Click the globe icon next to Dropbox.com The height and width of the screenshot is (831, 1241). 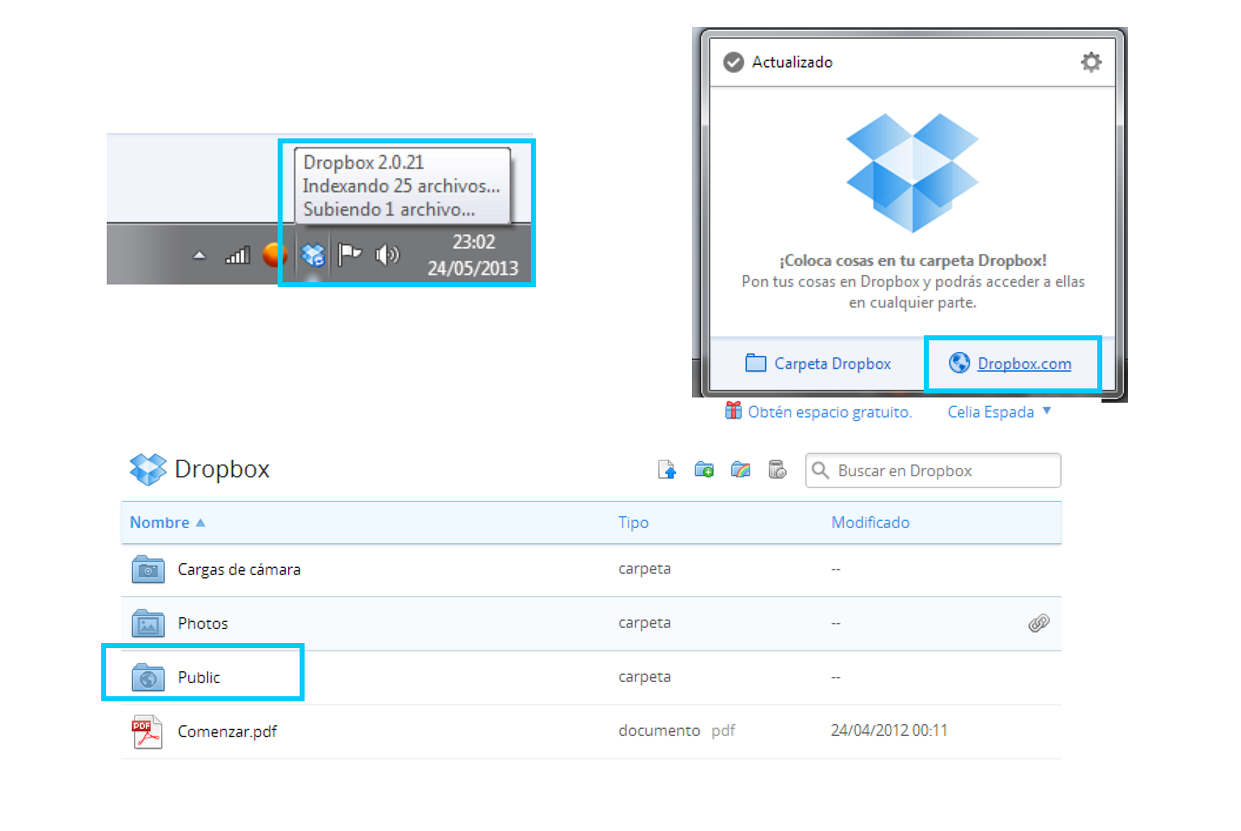[x=959, y=363]
